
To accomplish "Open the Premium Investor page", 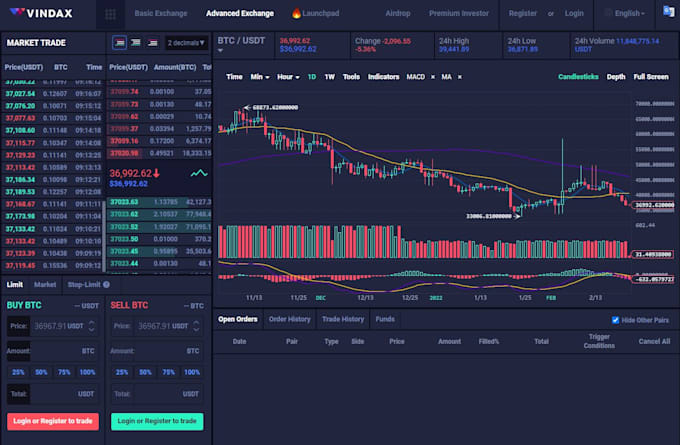I will (459, 13).
